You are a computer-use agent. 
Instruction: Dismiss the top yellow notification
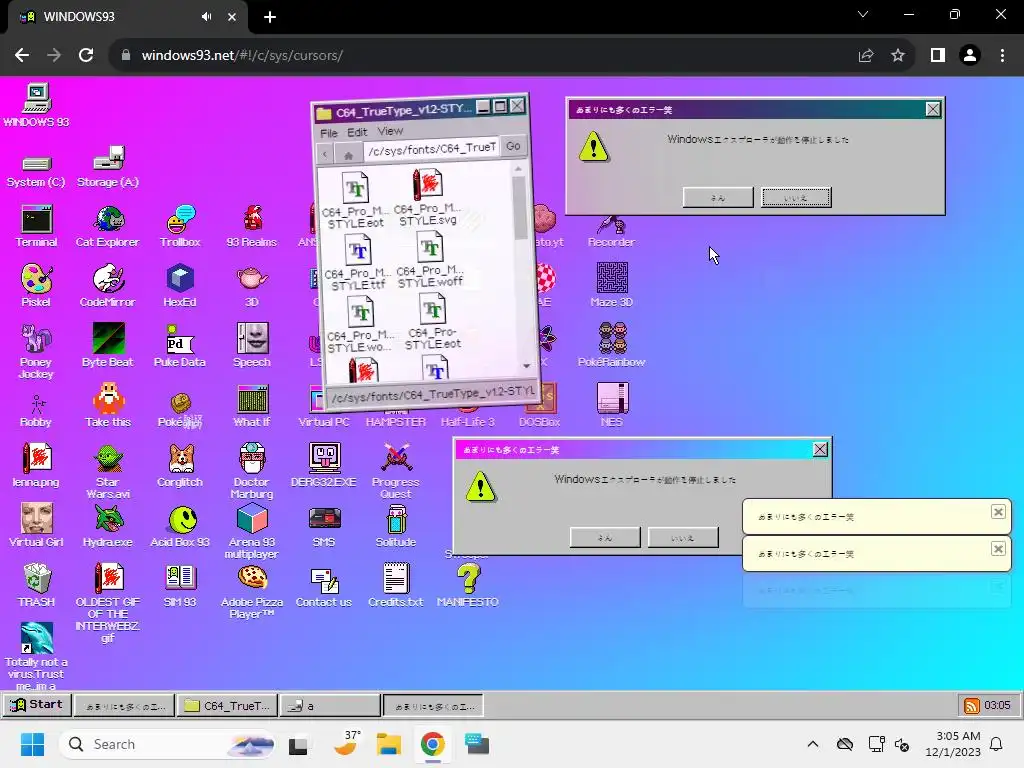pos(998,512)
